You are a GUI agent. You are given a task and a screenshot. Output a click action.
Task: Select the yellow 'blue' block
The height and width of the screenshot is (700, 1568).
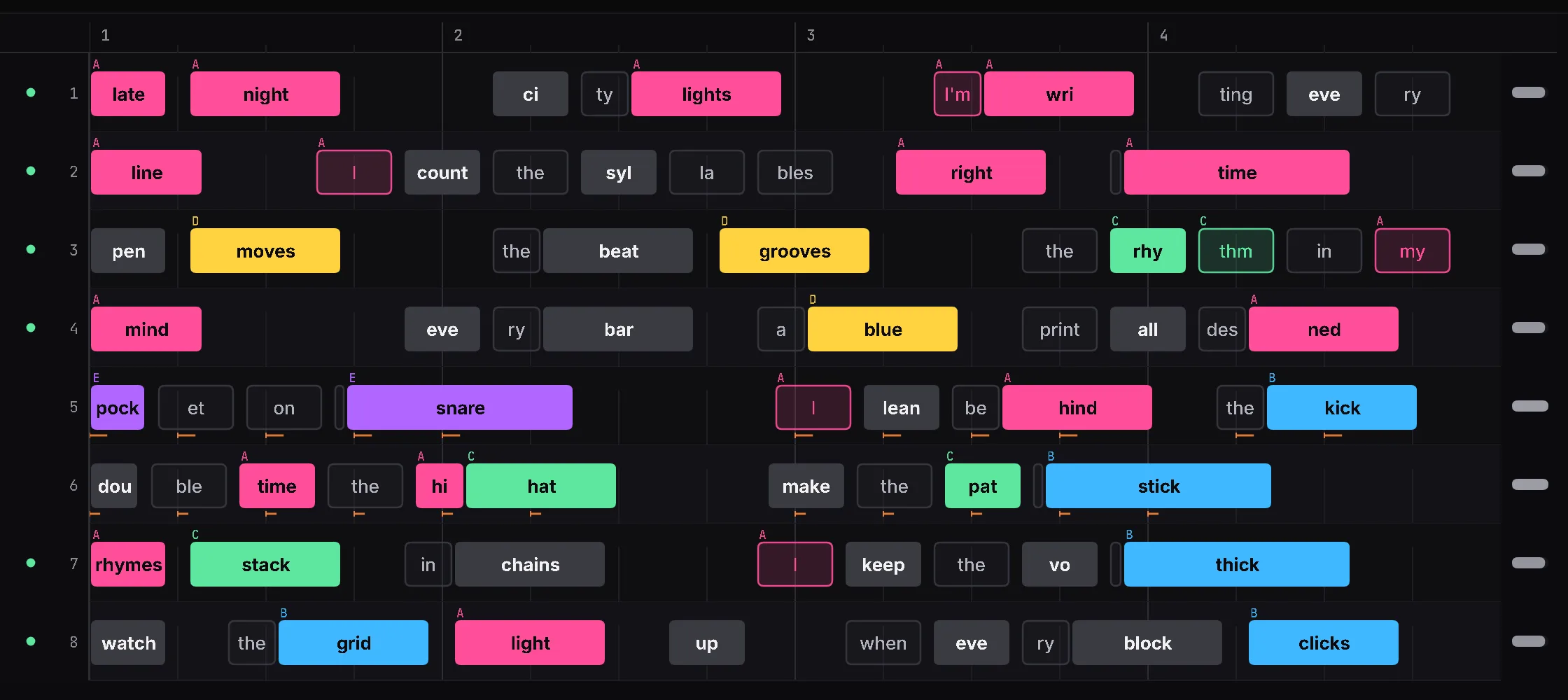coord(883,329)
